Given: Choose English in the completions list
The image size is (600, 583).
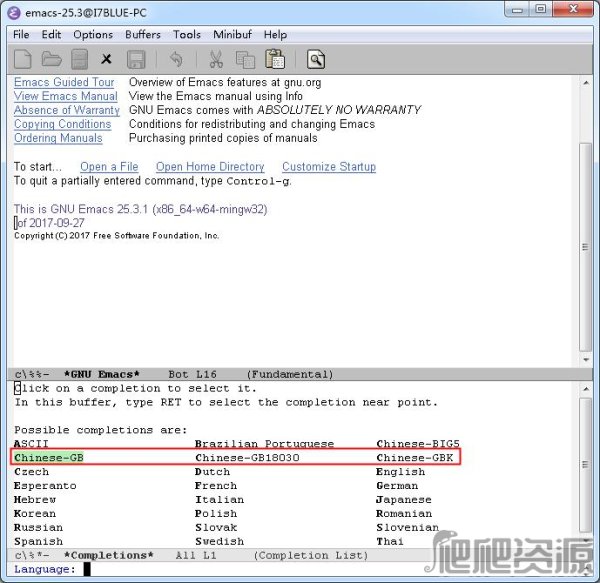Looking at the screenshot, I should click(400, 472).
